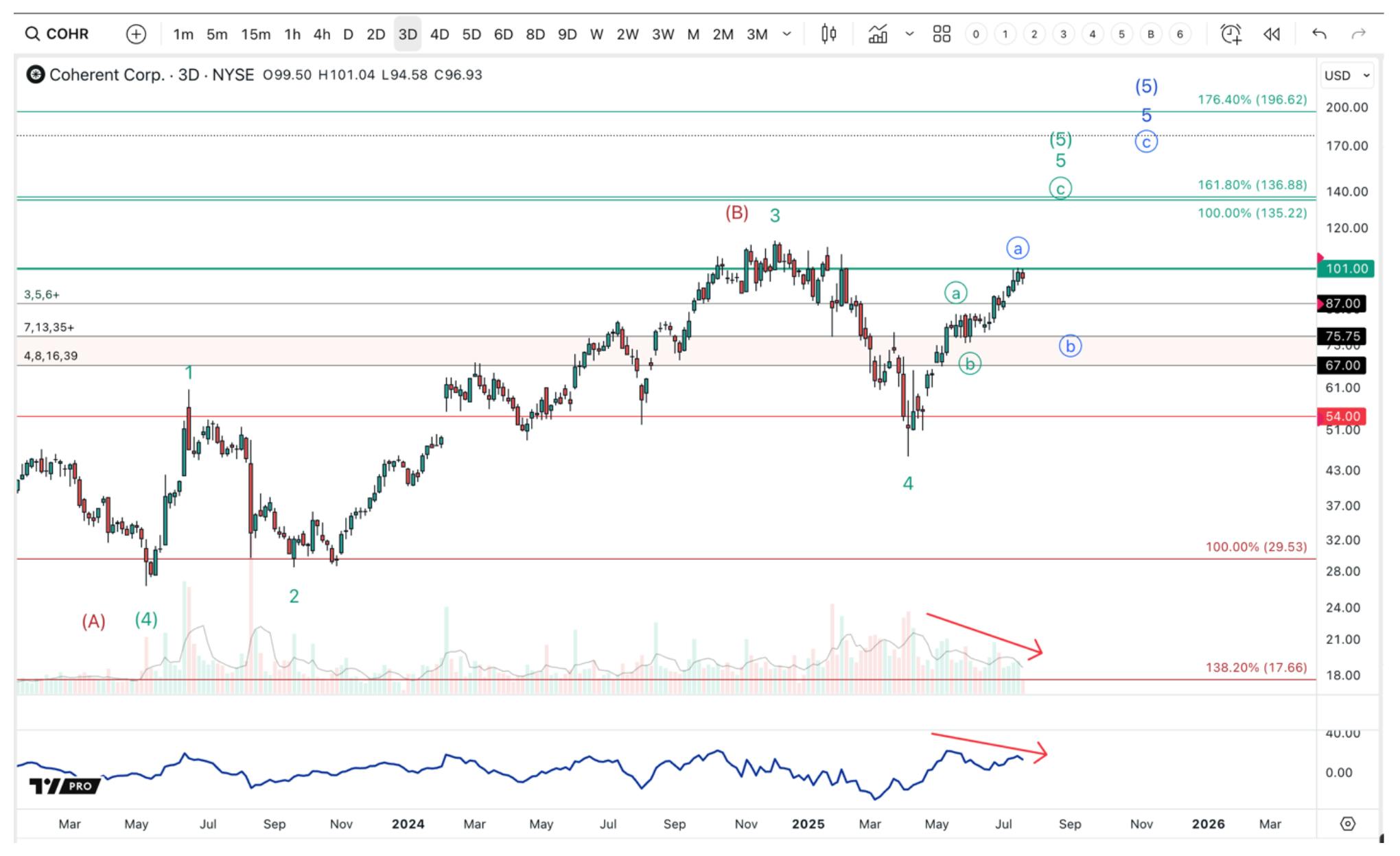Image resolution: width=1400 pixels, height=856 pixels.
Task: Switch to the 4h timeframe
Action: pos(321,34)
